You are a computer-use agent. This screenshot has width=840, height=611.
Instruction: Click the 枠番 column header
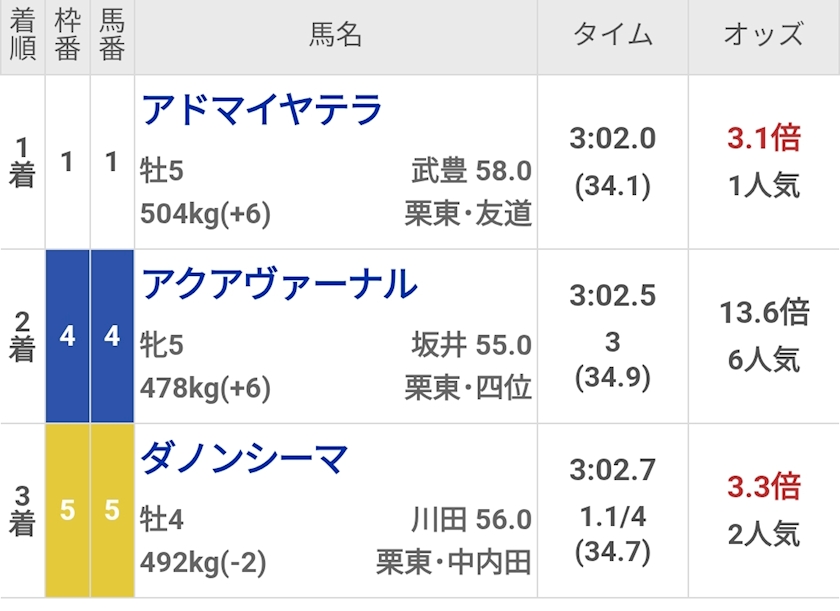(67, 37)
